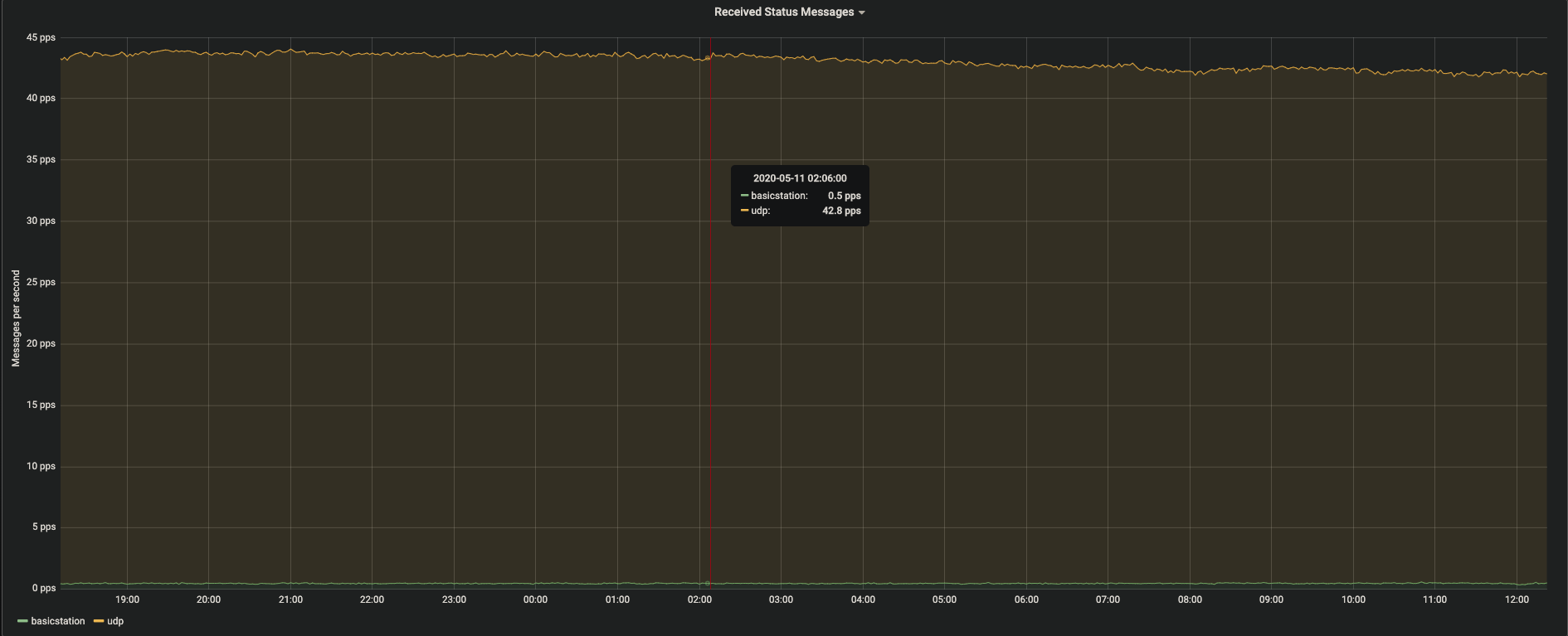Click the 25 pps y-axis label

pos(41,282)
